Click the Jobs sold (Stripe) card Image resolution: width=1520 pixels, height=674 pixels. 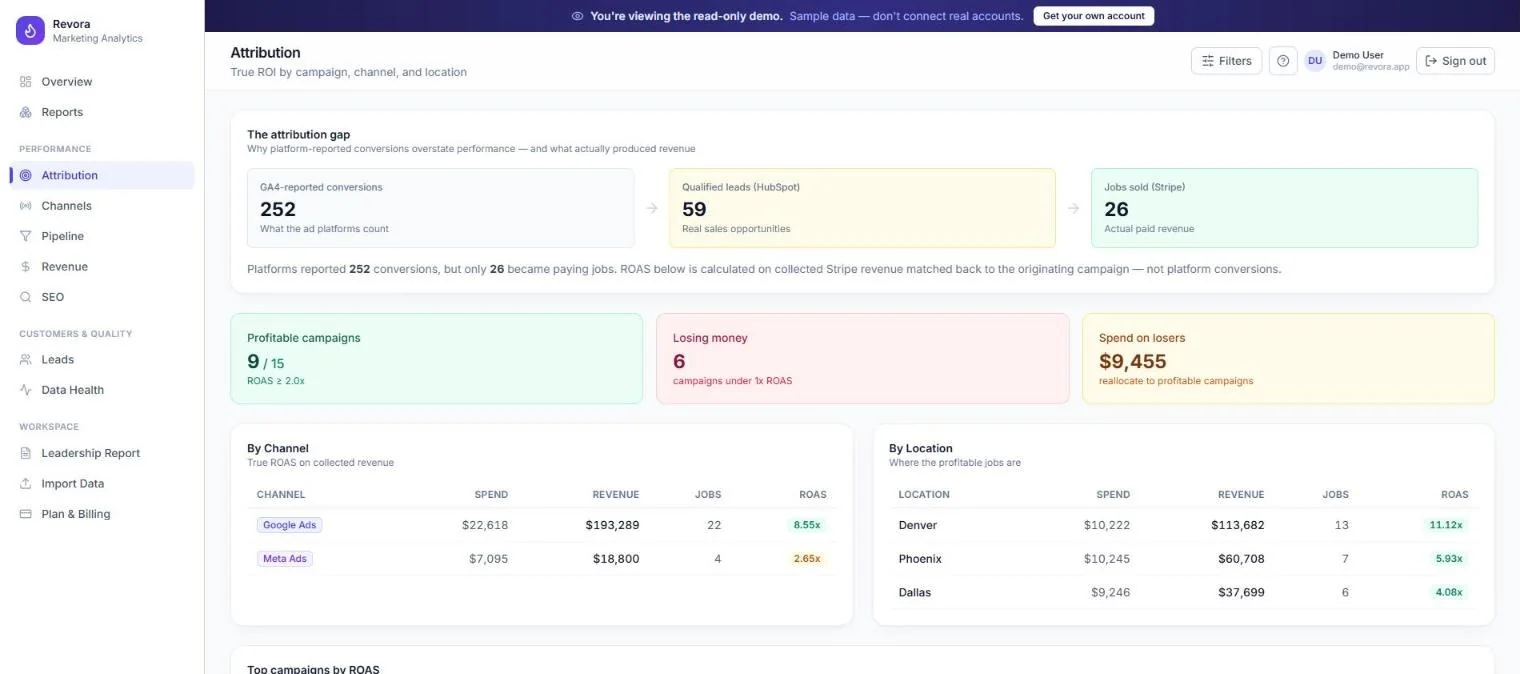click(x=1284, y=208)
